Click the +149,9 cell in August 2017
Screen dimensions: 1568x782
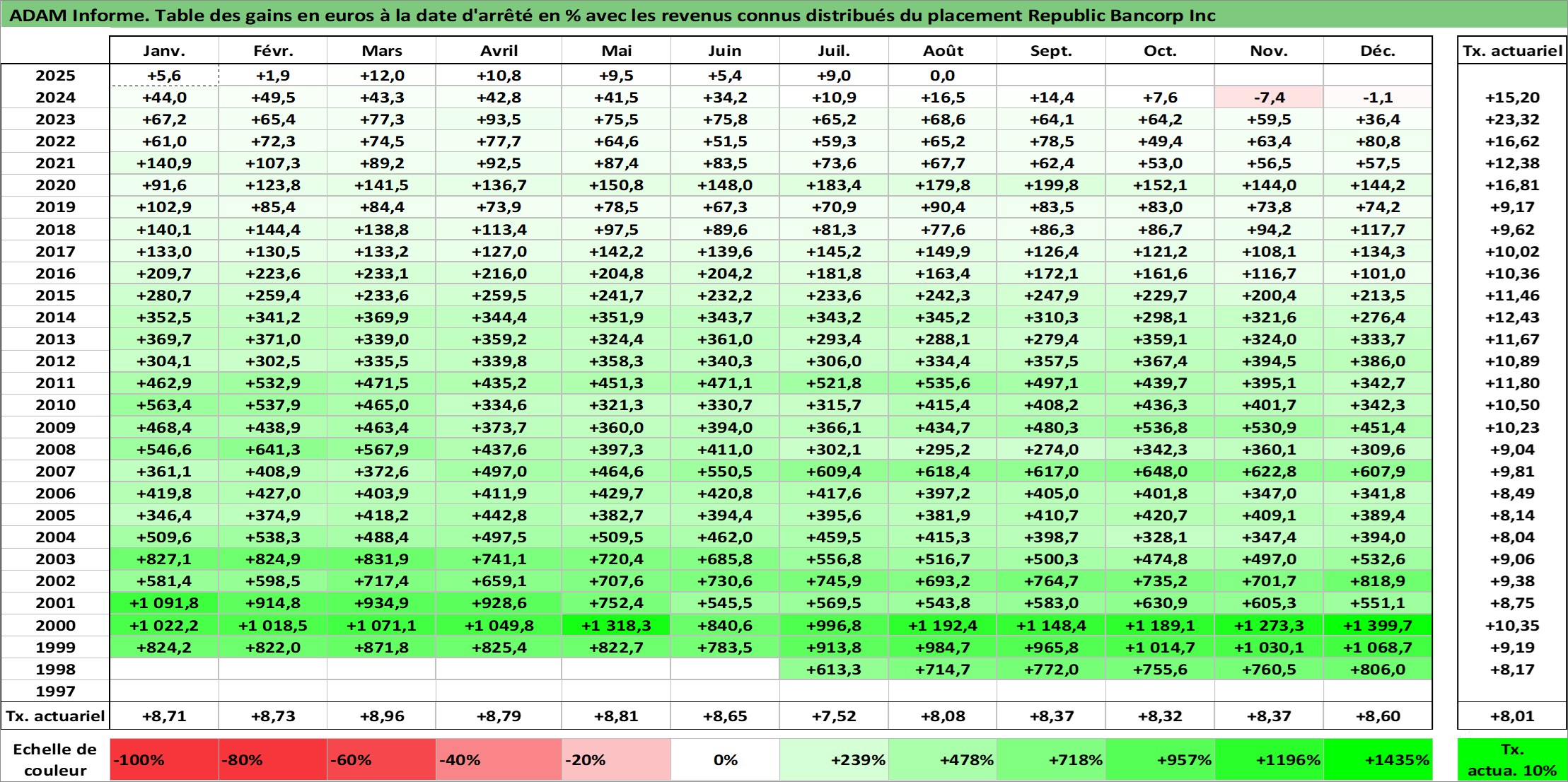(943, 252)
